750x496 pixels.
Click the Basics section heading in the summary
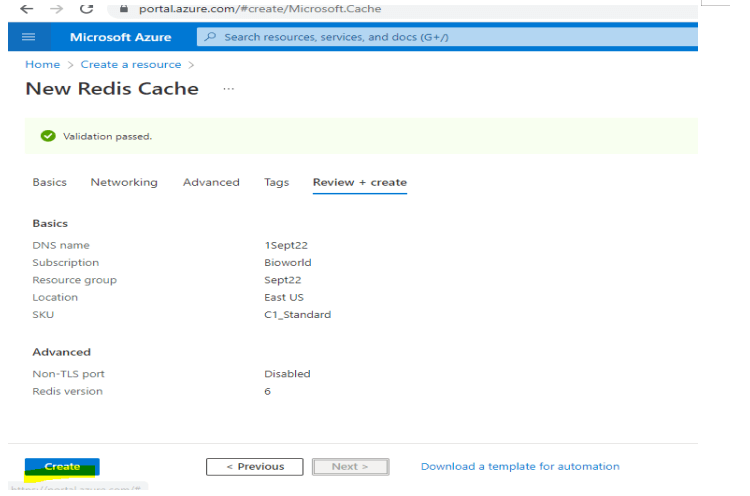coord(50,223)
